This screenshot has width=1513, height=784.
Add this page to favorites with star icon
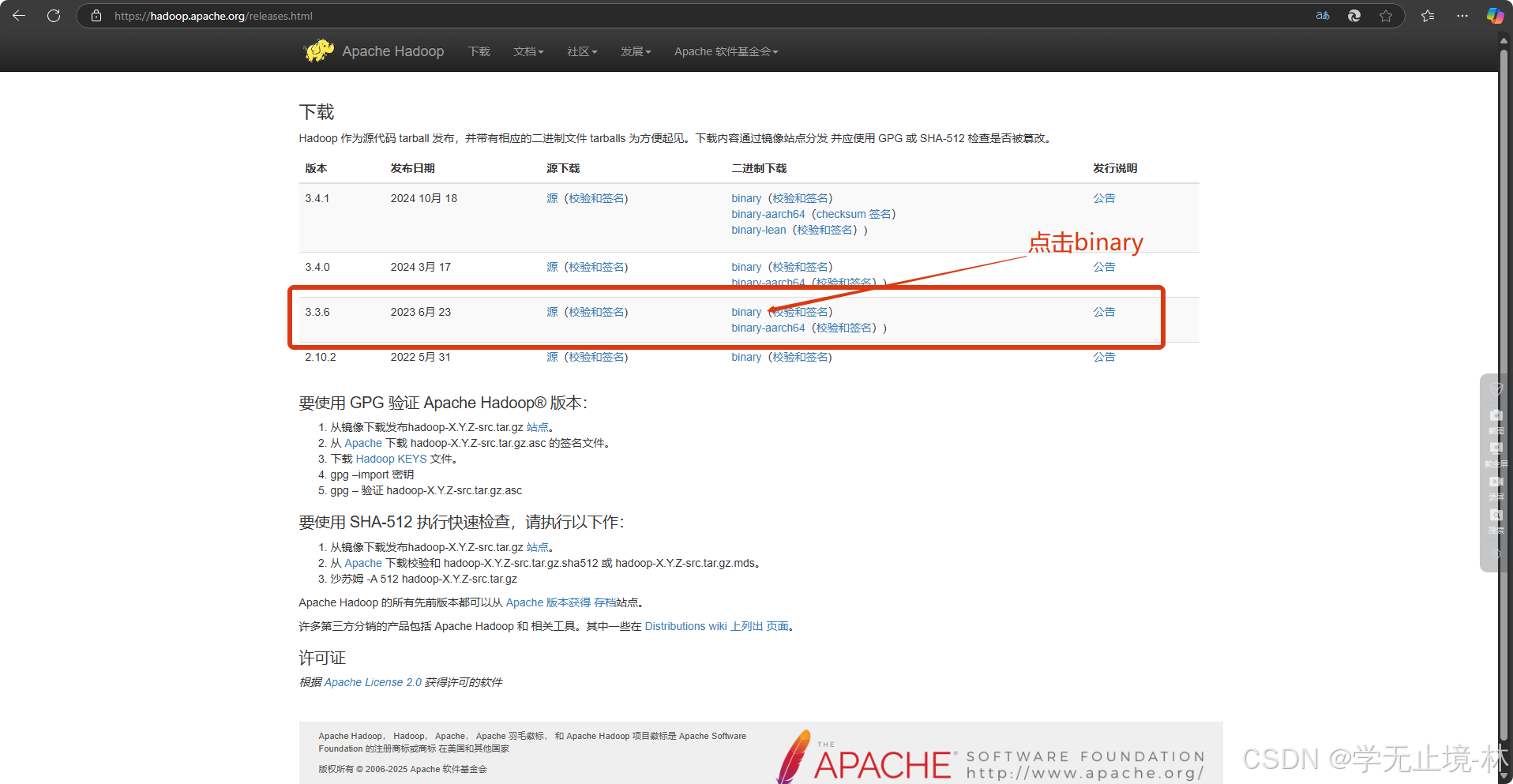click(x=1386, y=16)
